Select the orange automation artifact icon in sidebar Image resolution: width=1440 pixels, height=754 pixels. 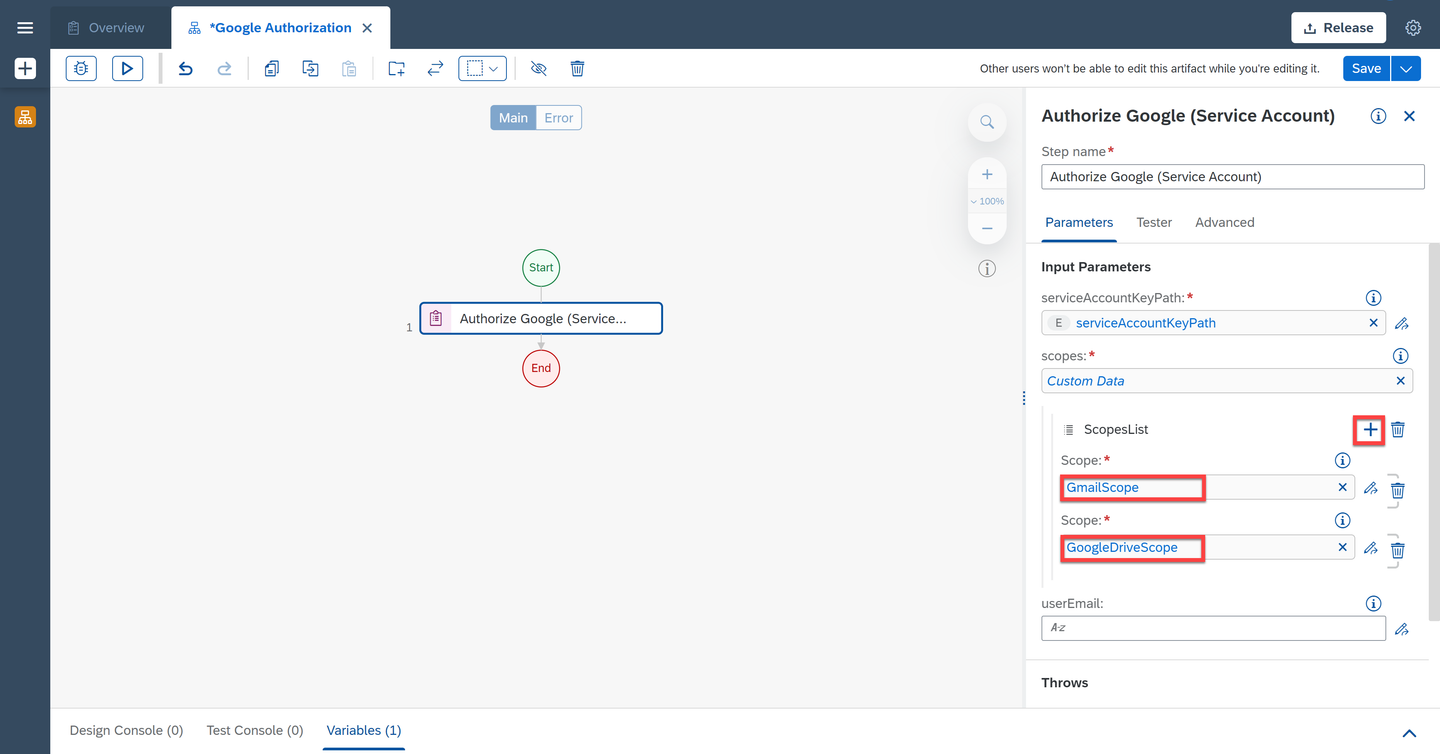pos(25,117)
